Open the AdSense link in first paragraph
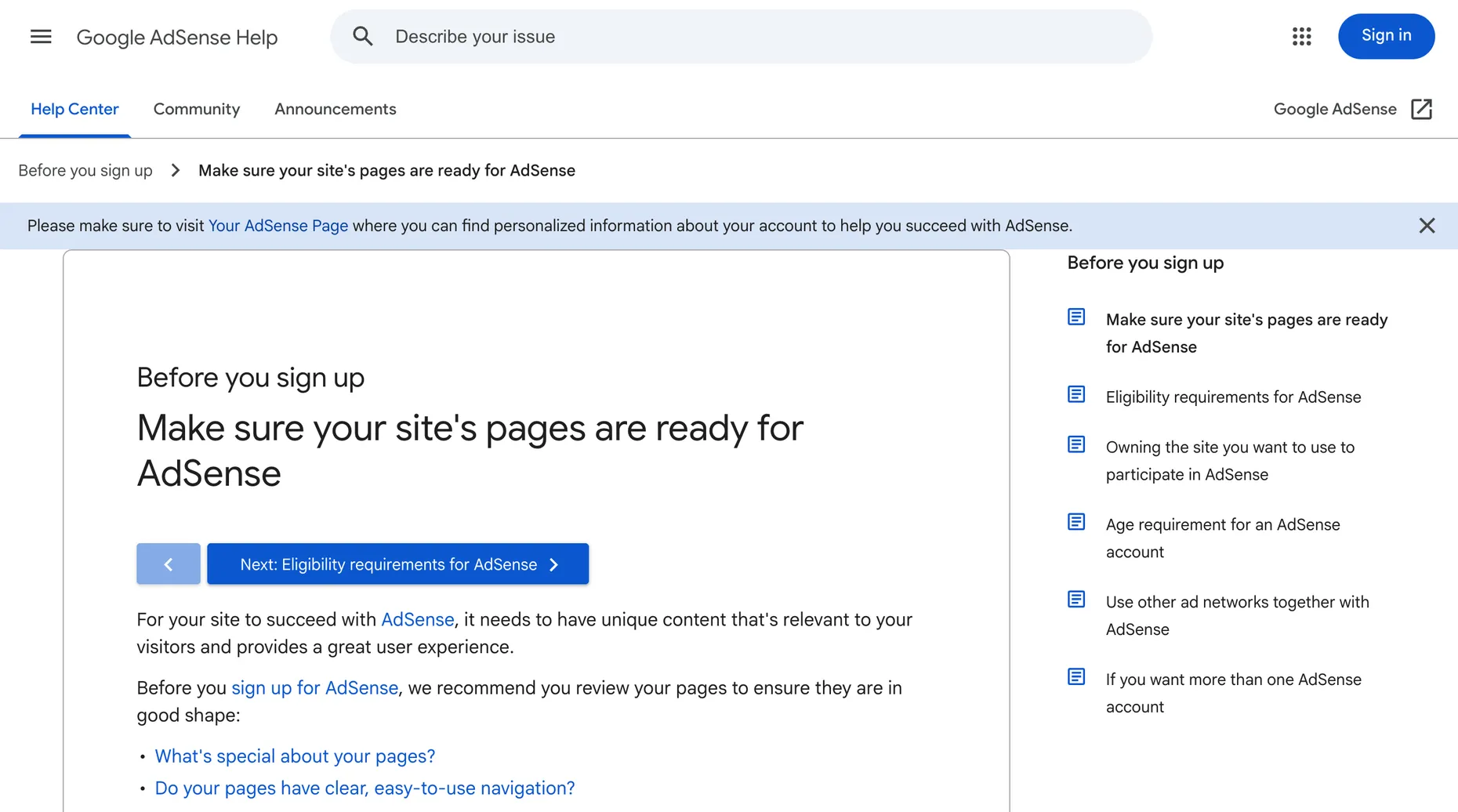The image size is (1458, 812). [417, 619]
